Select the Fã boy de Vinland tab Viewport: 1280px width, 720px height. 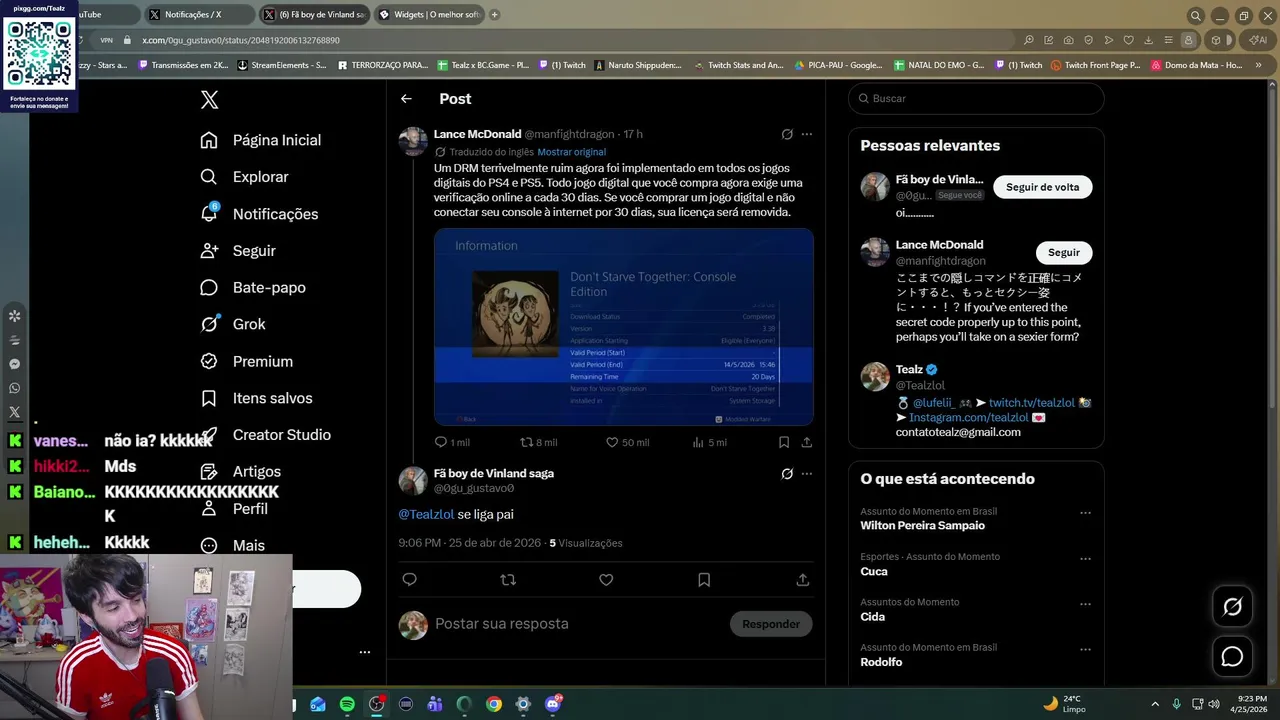tap(313, 15)
